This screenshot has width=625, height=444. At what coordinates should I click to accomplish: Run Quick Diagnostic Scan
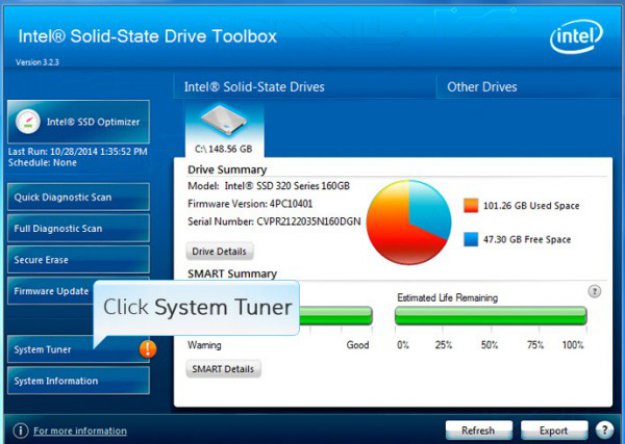[x=77, y=197]
